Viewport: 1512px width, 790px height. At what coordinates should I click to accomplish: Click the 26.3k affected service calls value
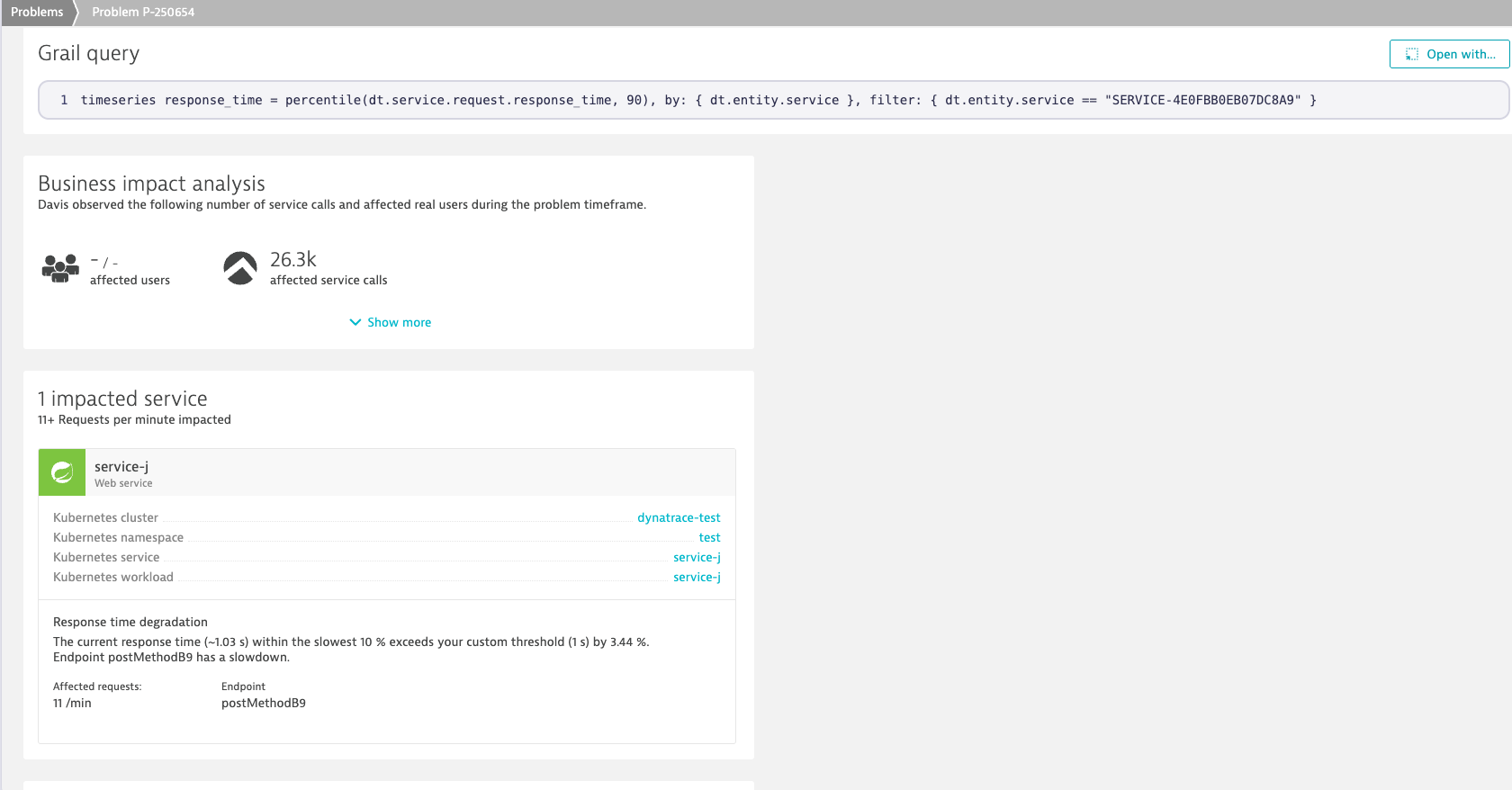[293, 259]
